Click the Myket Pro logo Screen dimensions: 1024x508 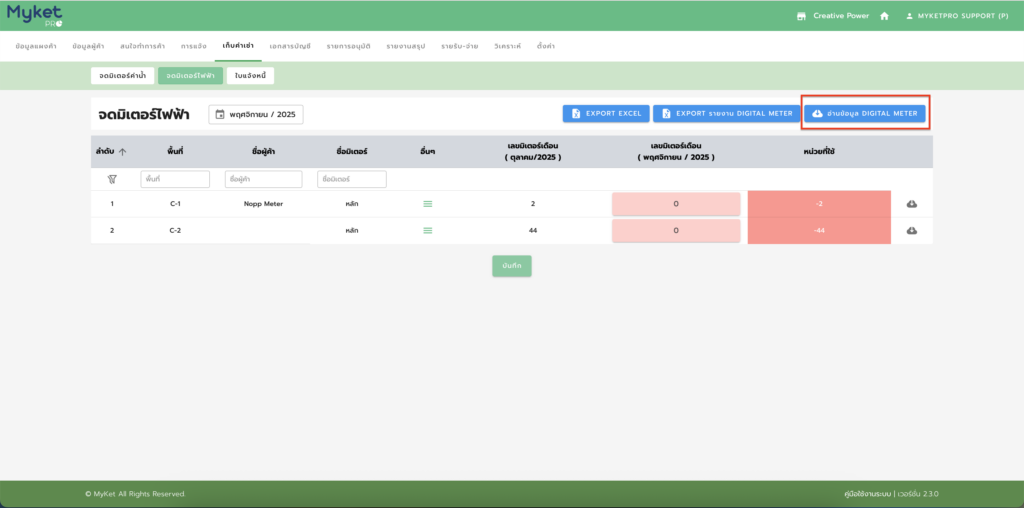pos(34,15)
